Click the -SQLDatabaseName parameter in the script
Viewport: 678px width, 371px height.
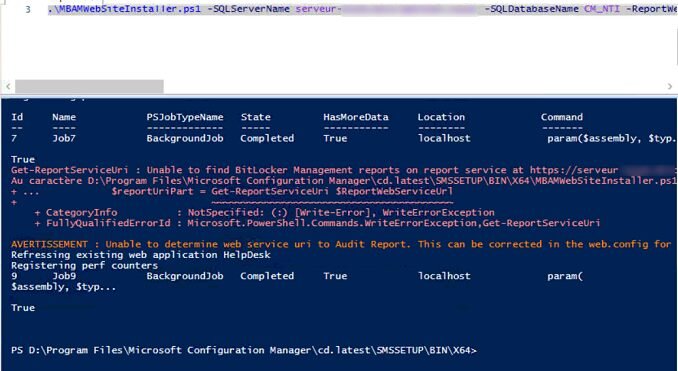coord(531,9)
